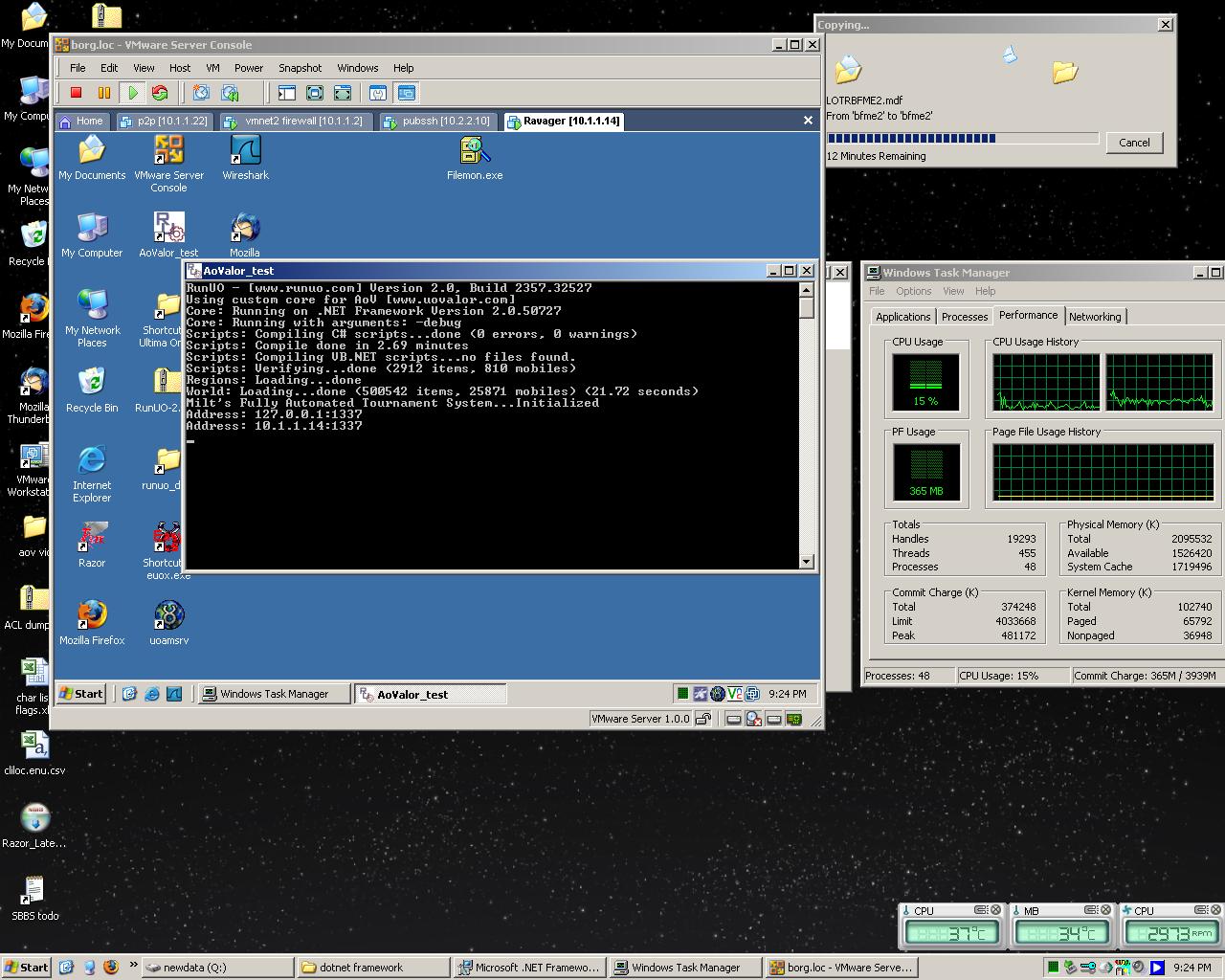Click the Full Screen toolbar icon
The width and height of the screenshot is (1225, 980).
point(343,93)
